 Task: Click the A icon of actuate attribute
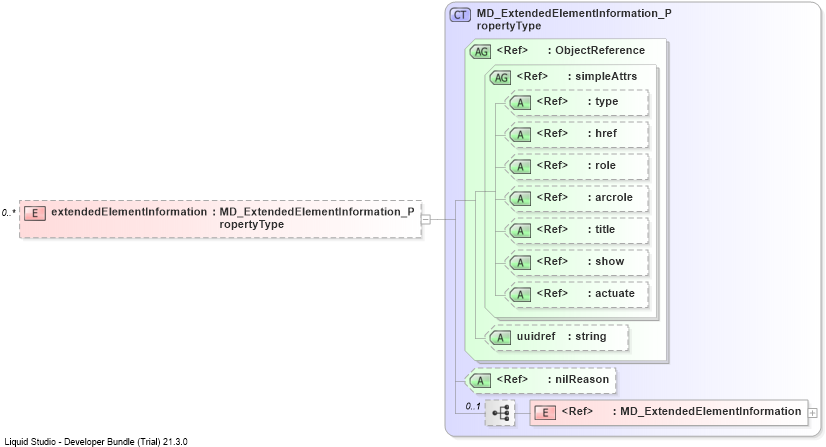tap(520, 295)
